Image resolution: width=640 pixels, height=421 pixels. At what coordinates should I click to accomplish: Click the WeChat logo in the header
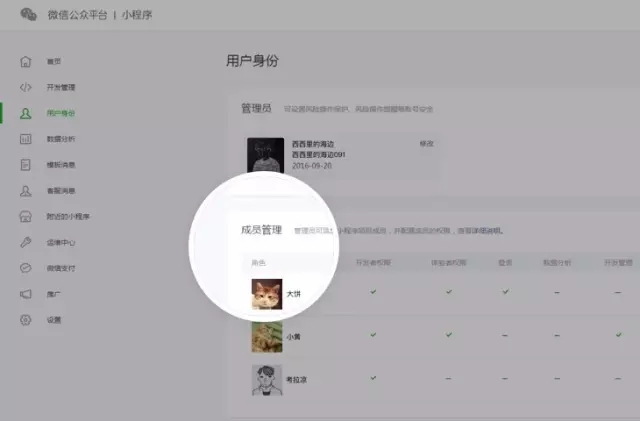[29, 15]
